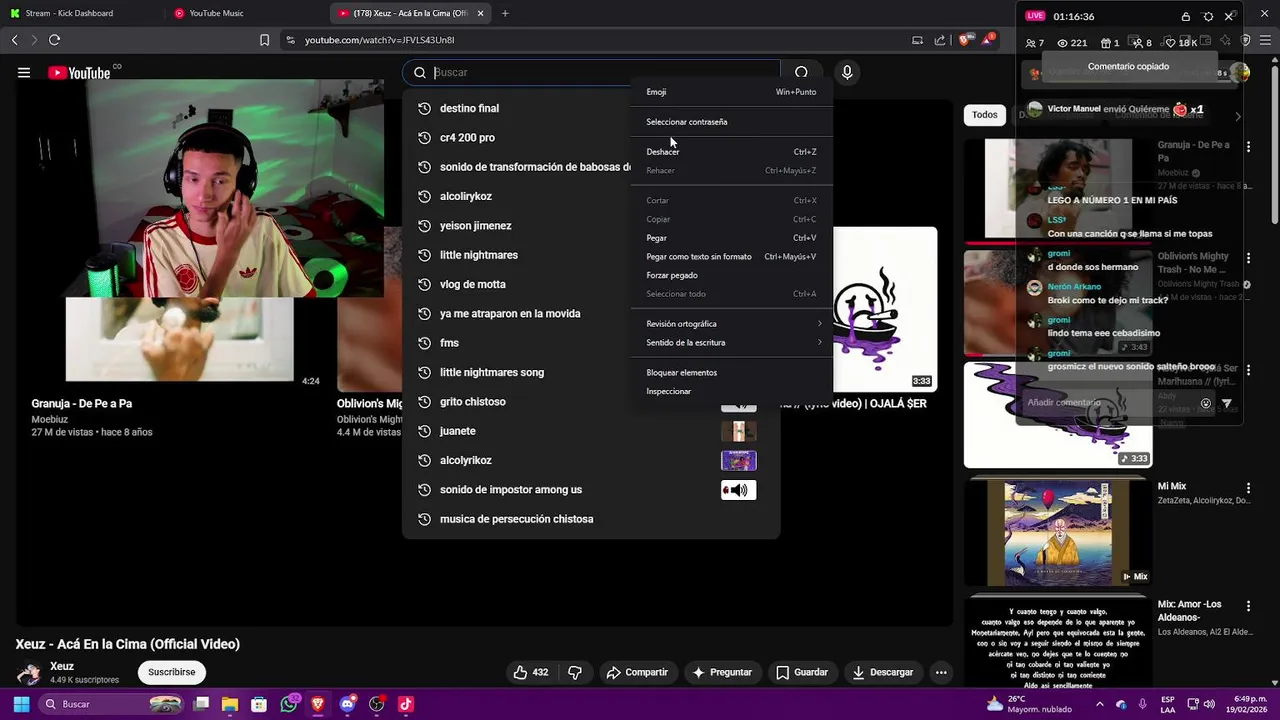Open the Windows Start menu
The width and height of the screenshot is (1280, 720).
click(21, 704)
